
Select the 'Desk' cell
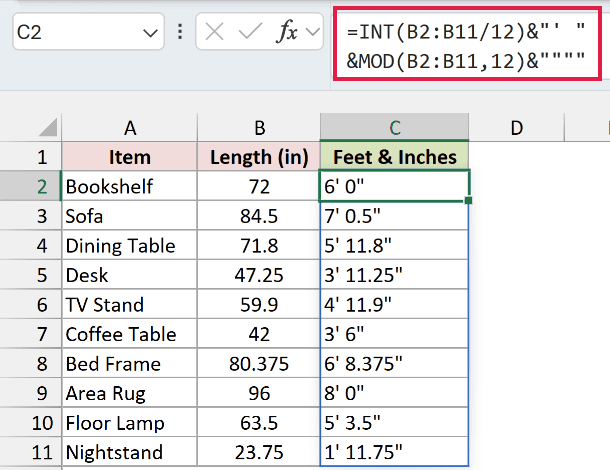tap(130, 275)
